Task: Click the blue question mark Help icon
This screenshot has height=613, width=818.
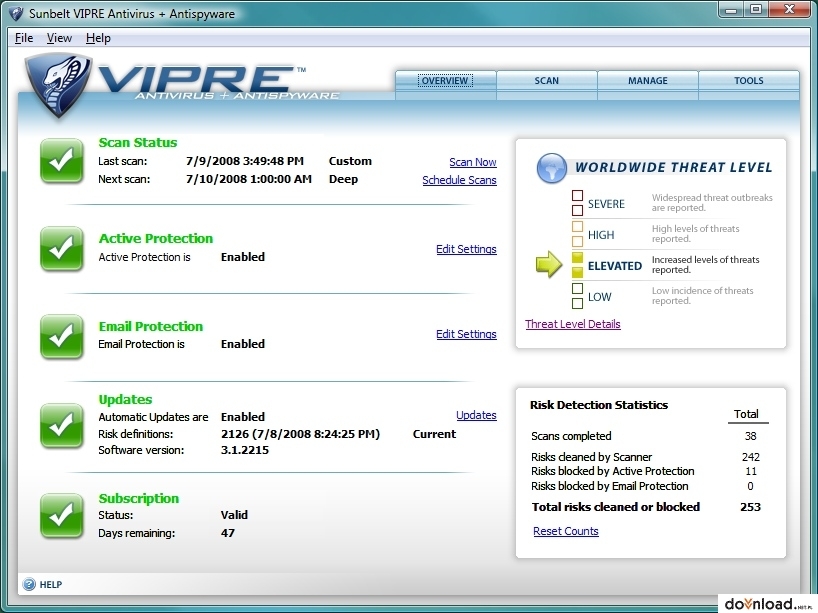Action: click(x=29, y=584)
